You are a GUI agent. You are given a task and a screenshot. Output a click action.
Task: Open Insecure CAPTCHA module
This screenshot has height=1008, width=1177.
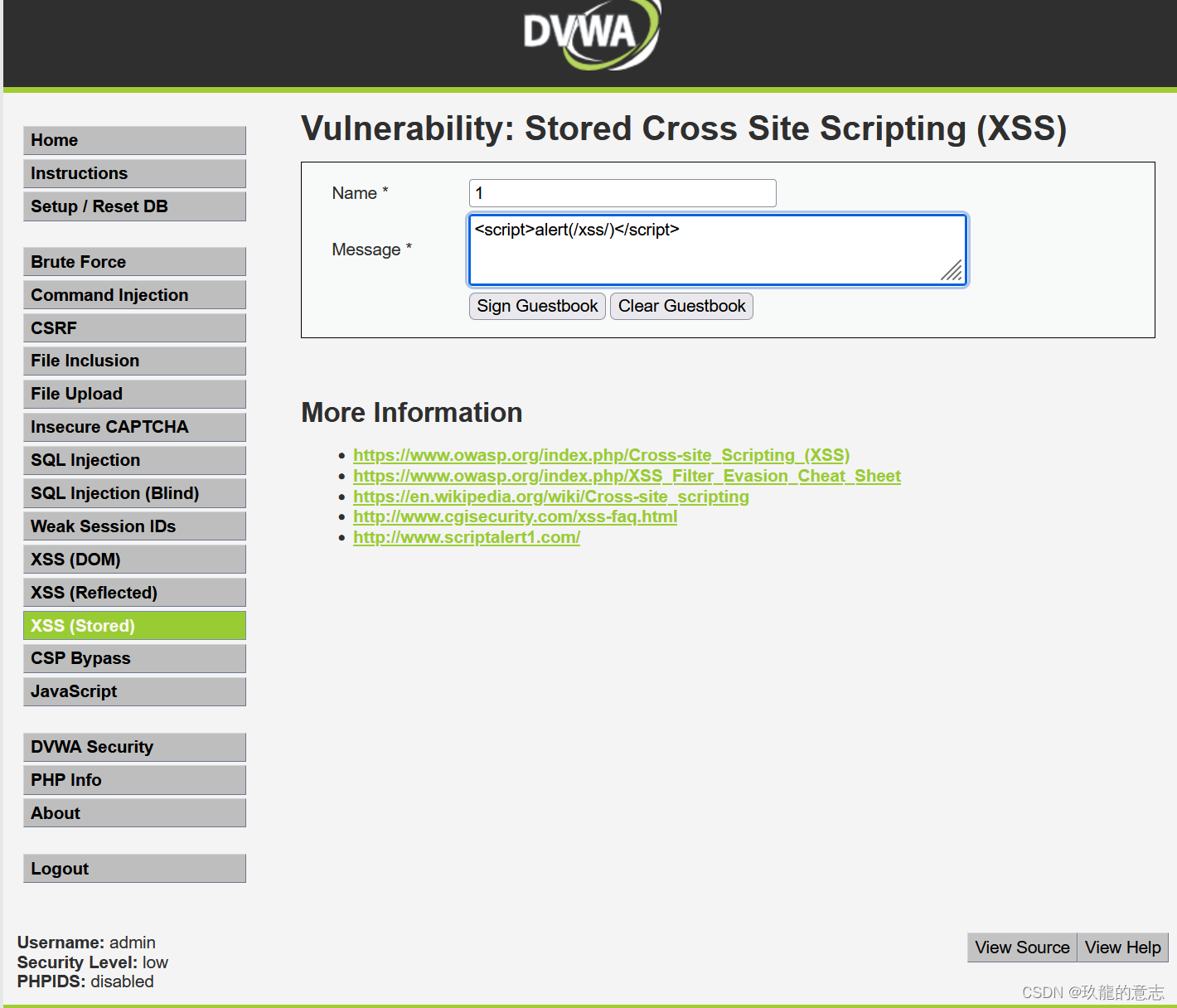coord(134,427)
